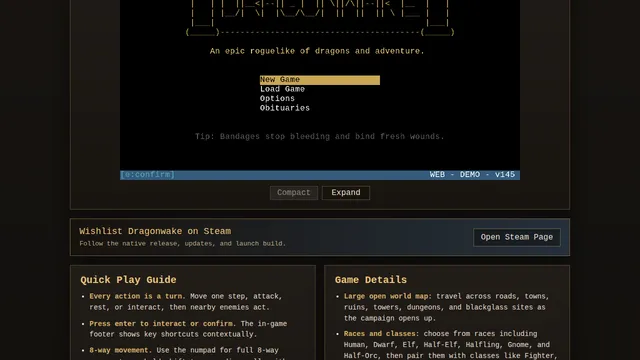Click 'Every action is a turn' text

(137, 296)
